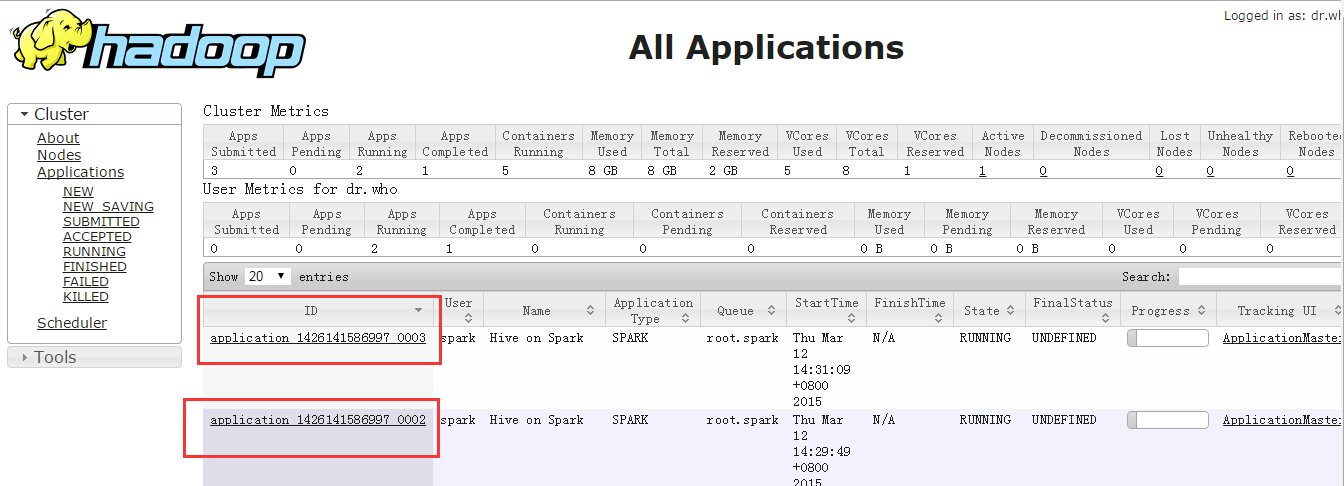Open the Show entries dropdown
This screenshot has height=486, width=1344.
[267, 276]
